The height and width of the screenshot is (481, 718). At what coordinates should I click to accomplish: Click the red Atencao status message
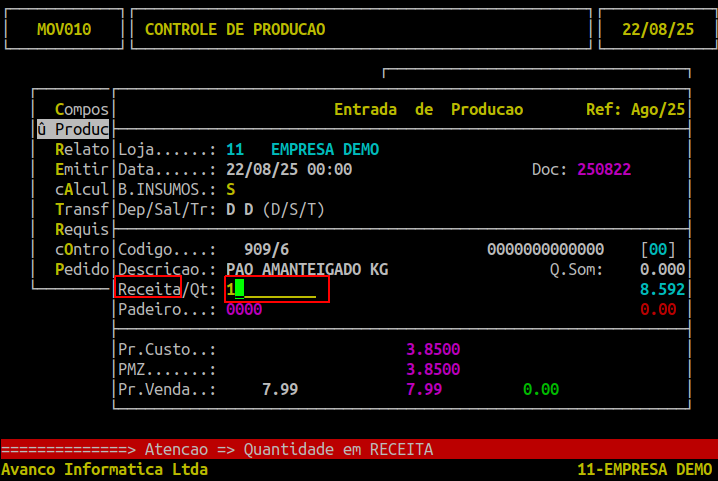[289, 449]
